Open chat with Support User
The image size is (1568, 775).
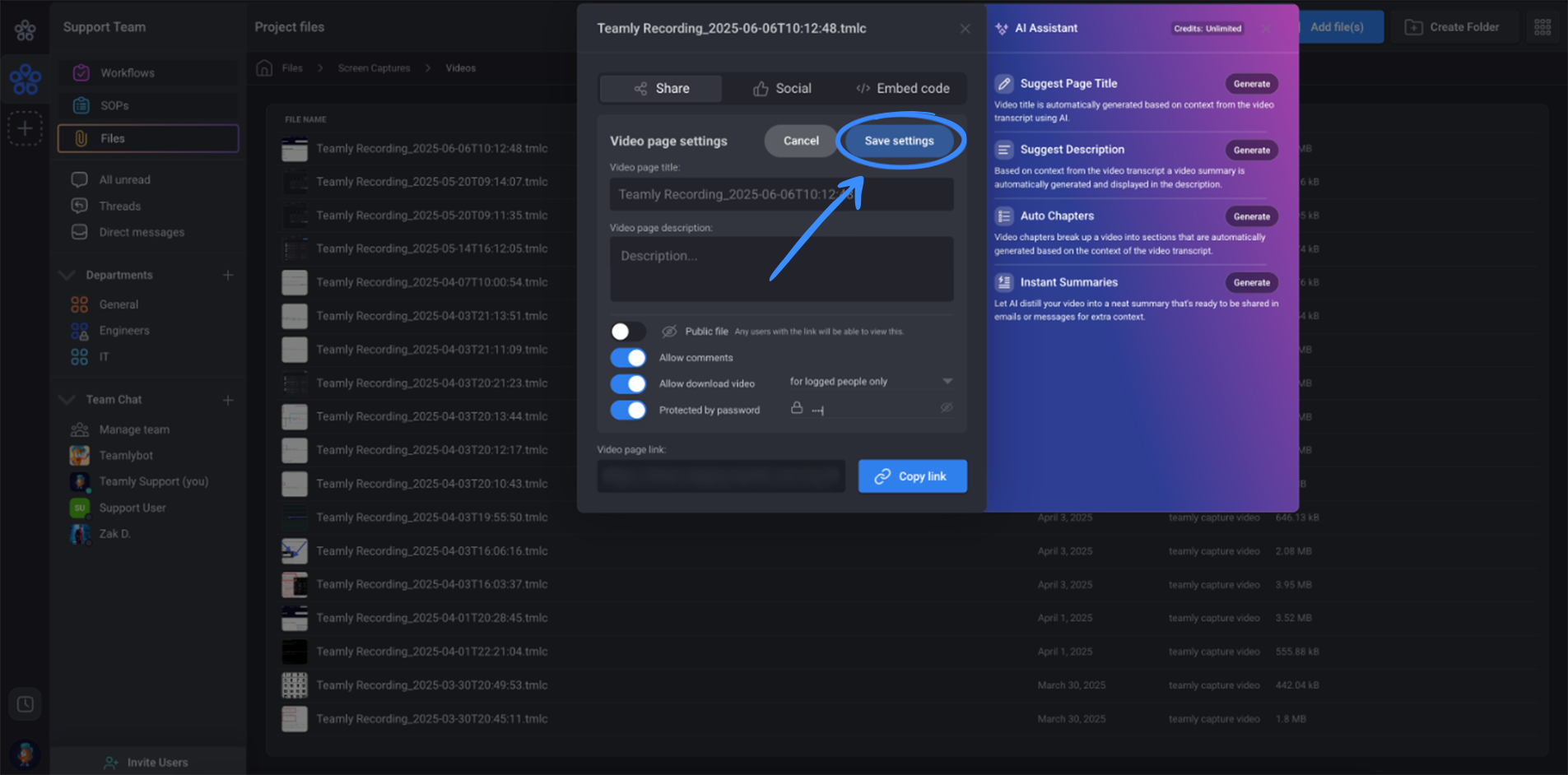coord(132,508)
